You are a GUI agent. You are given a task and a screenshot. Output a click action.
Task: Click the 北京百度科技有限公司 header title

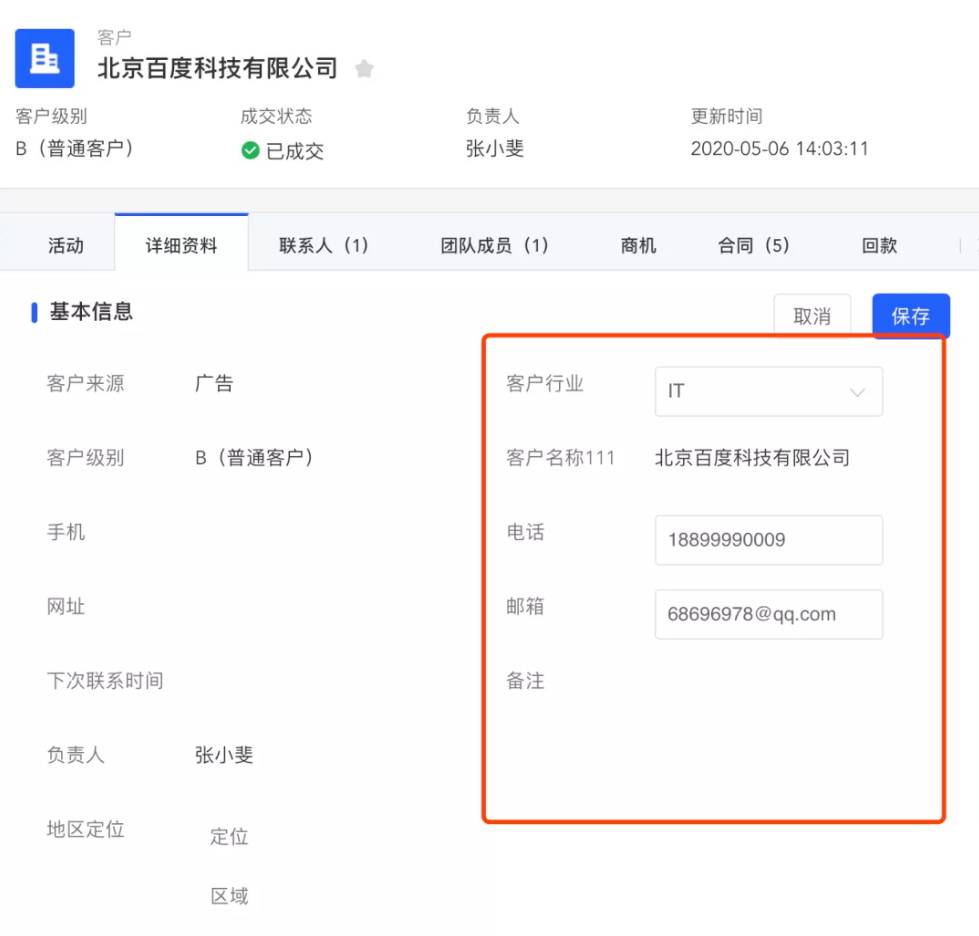click(217, 68)
